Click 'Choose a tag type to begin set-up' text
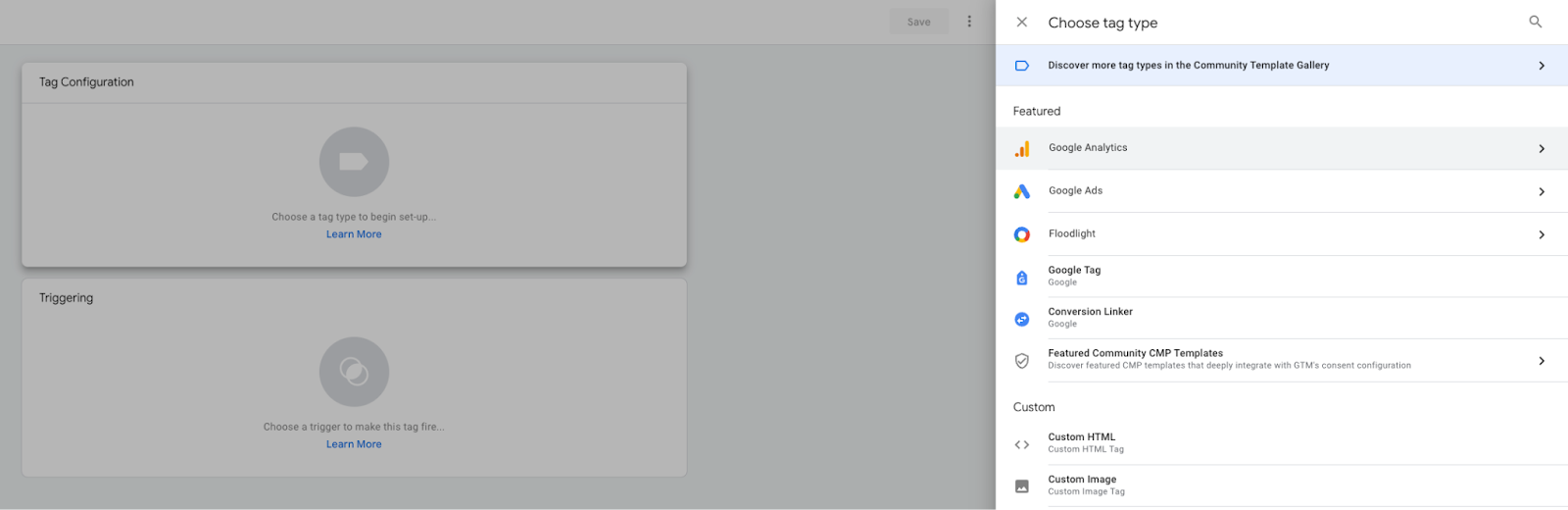Screen dimensions: 1568x510 354,217
